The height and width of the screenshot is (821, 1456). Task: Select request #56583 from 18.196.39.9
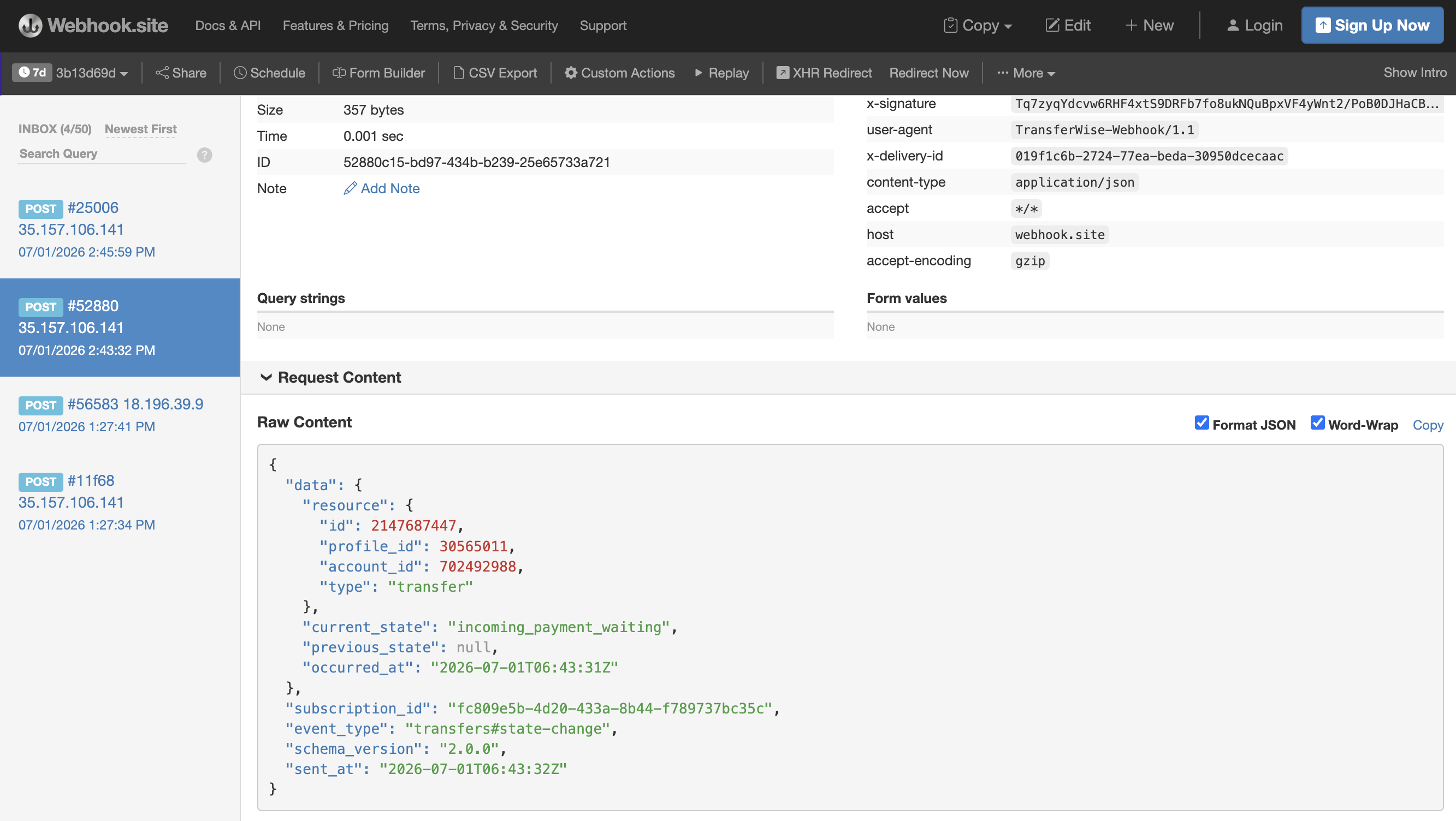(x=120, y=415)
